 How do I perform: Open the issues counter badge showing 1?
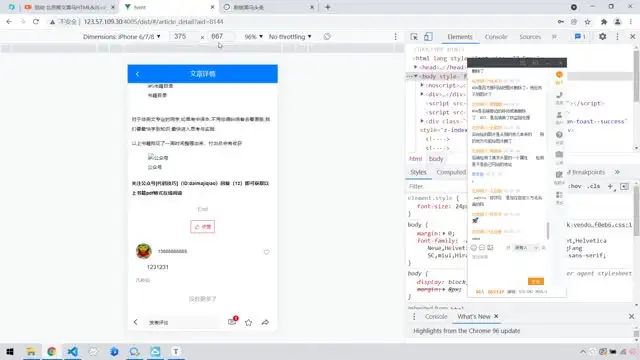580,37
